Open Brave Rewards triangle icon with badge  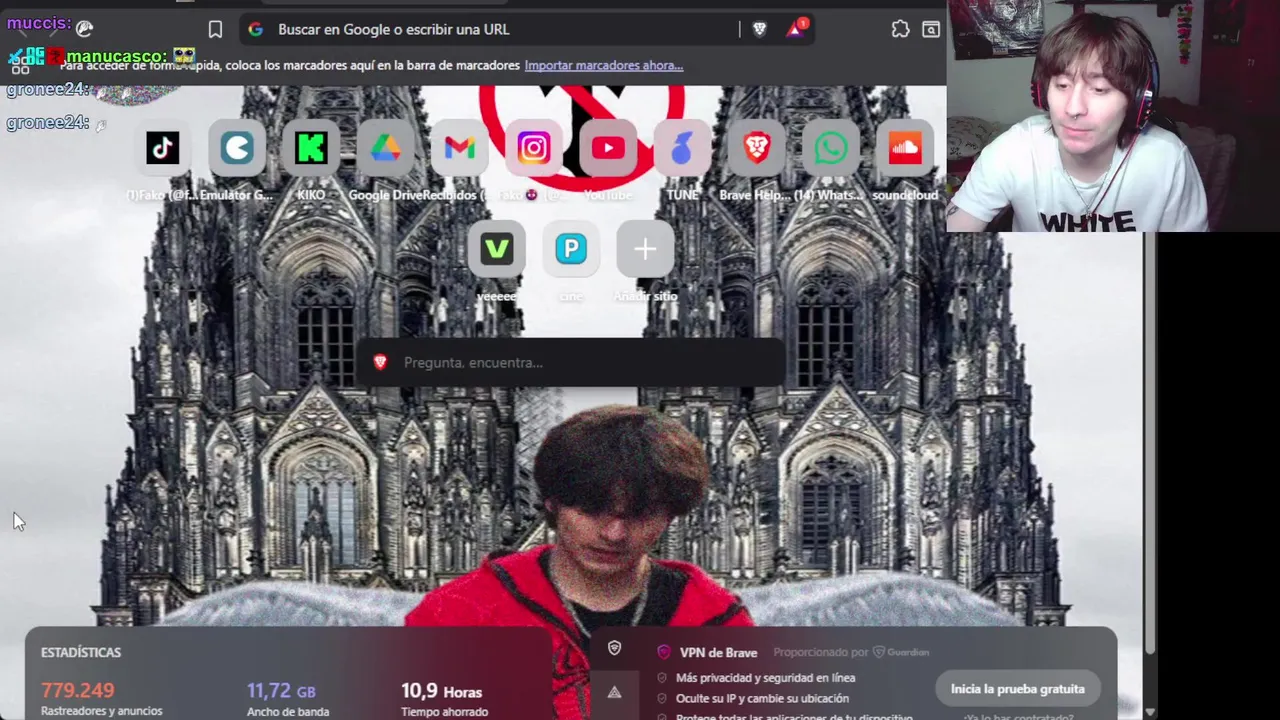click(x=796, y=28)
